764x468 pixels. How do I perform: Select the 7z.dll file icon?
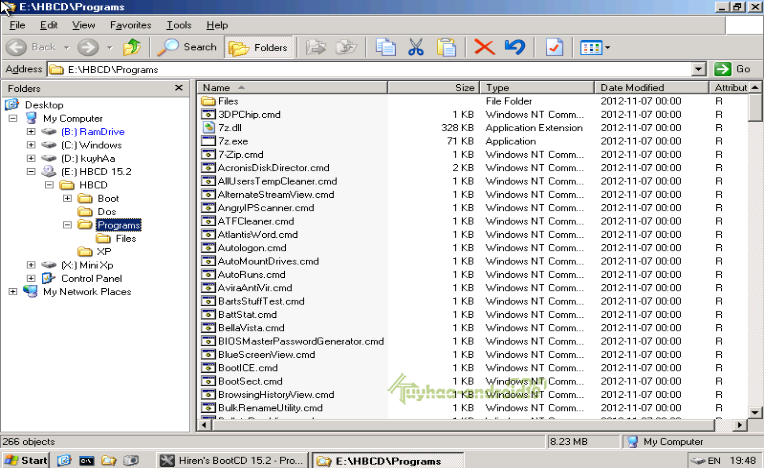pyautogui.click(x=209, y=128)
